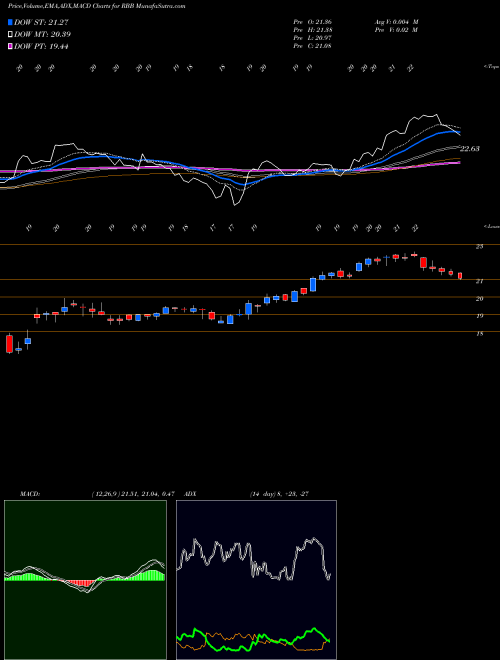Click the white DOW MT legend swatch

(11, 35)
